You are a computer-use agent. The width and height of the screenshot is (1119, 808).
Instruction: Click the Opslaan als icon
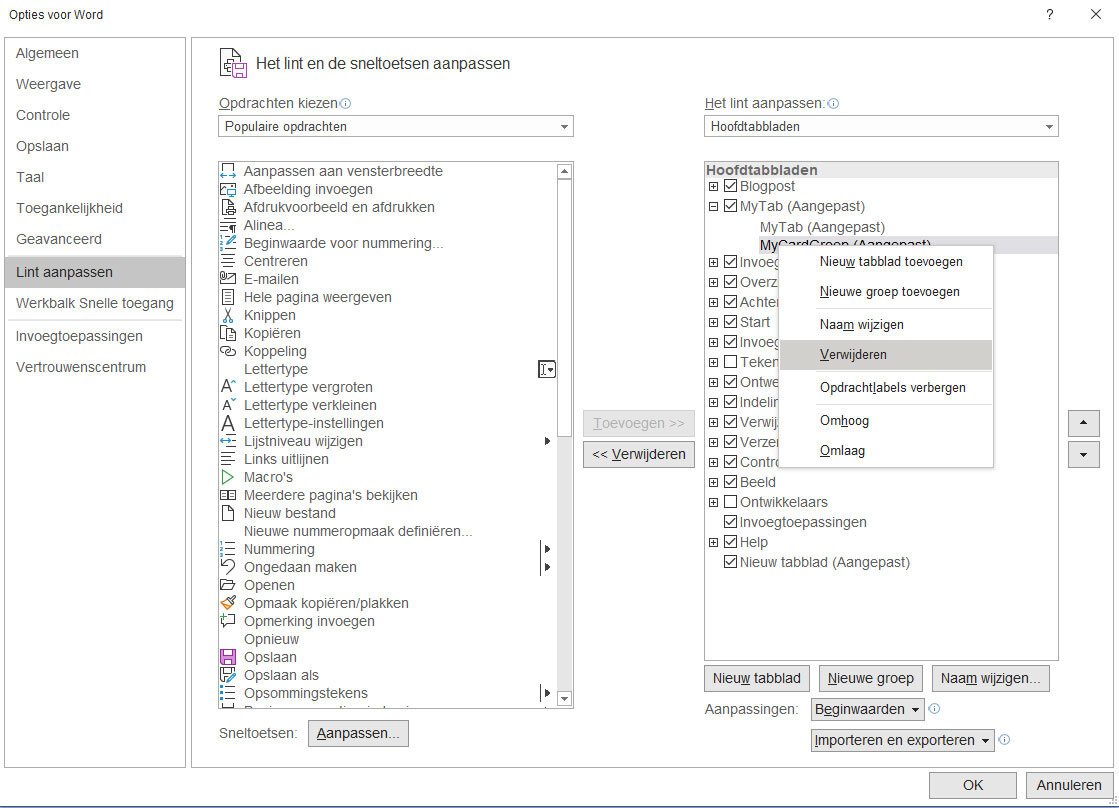coord(228,675)
